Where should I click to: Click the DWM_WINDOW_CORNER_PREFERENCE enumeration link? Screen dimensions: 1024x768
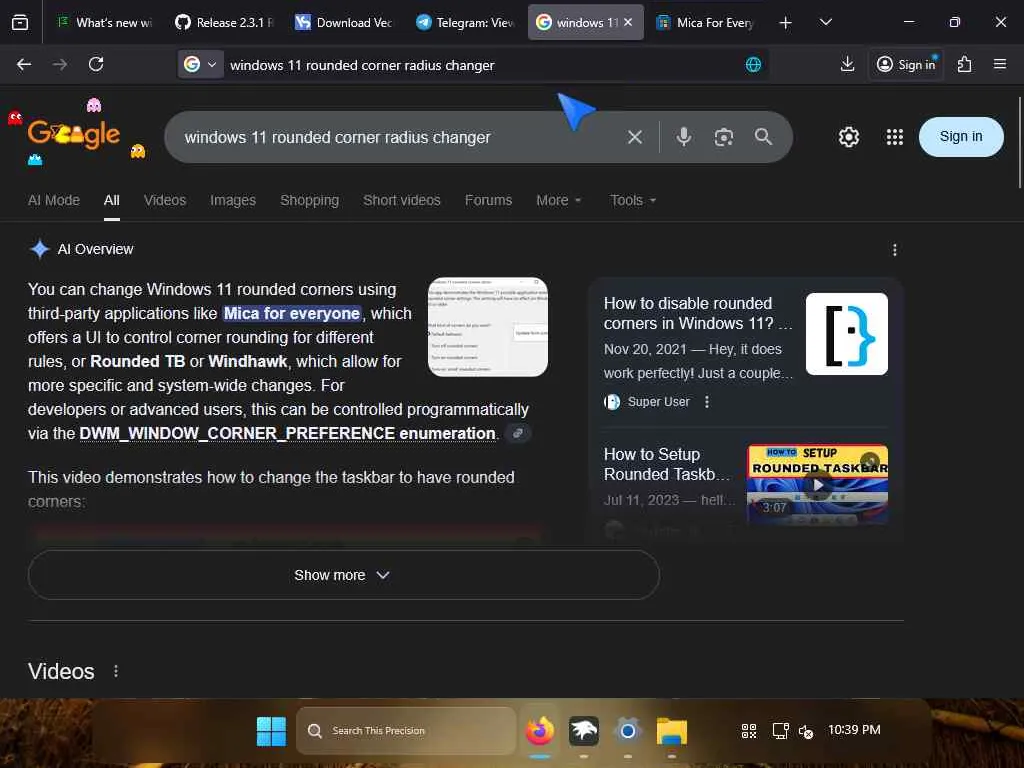(287, 434)
